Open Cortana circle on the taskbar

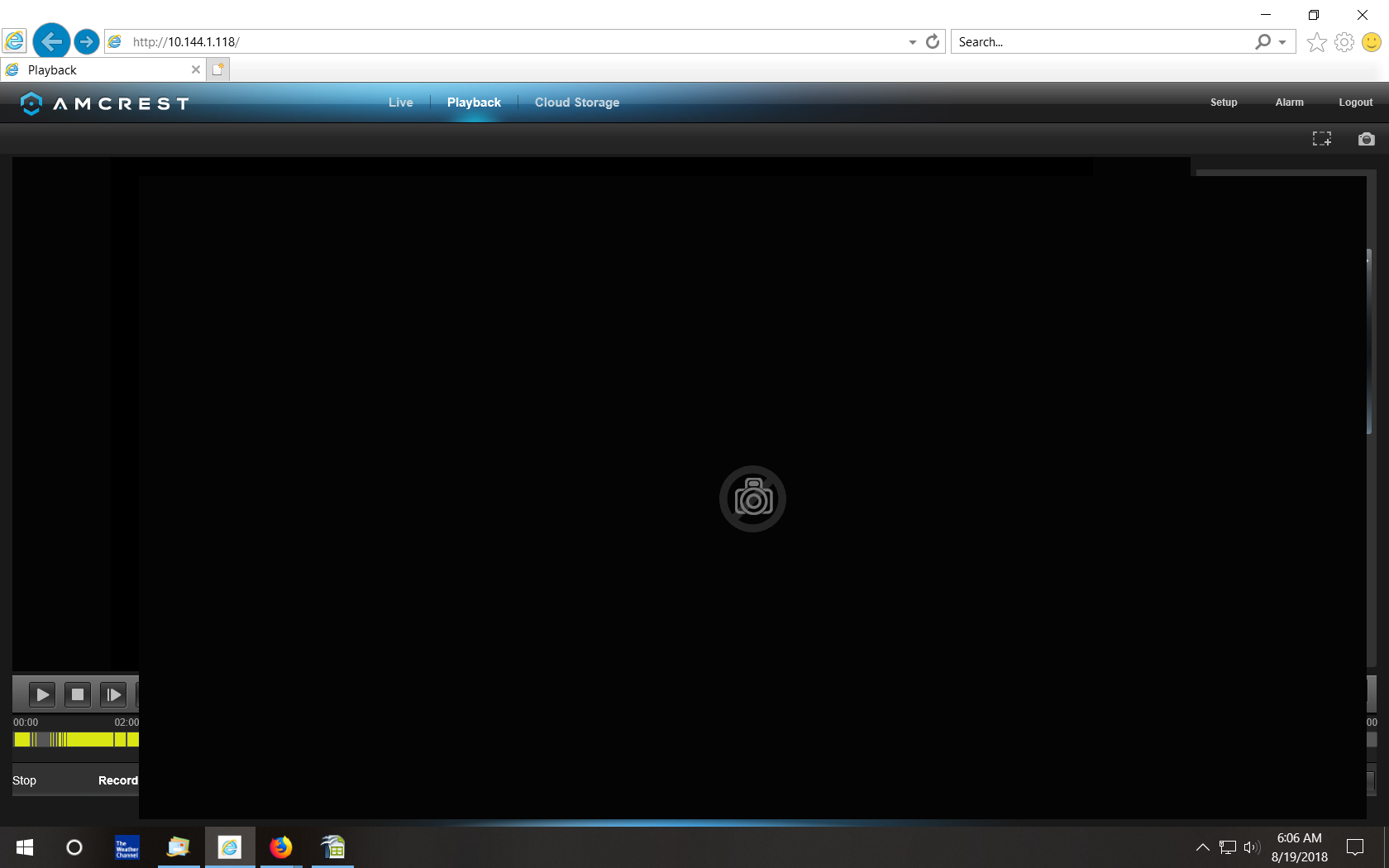point(74,847)
